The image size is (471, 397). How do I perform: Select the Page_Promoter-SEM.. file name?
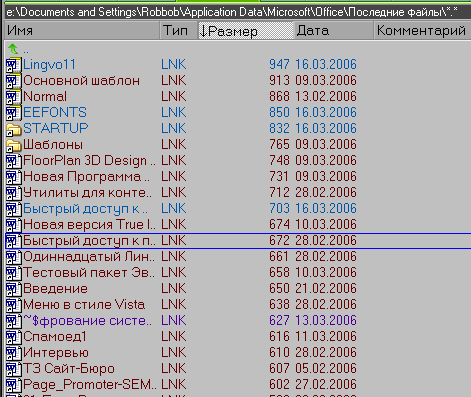coord(90,385)
